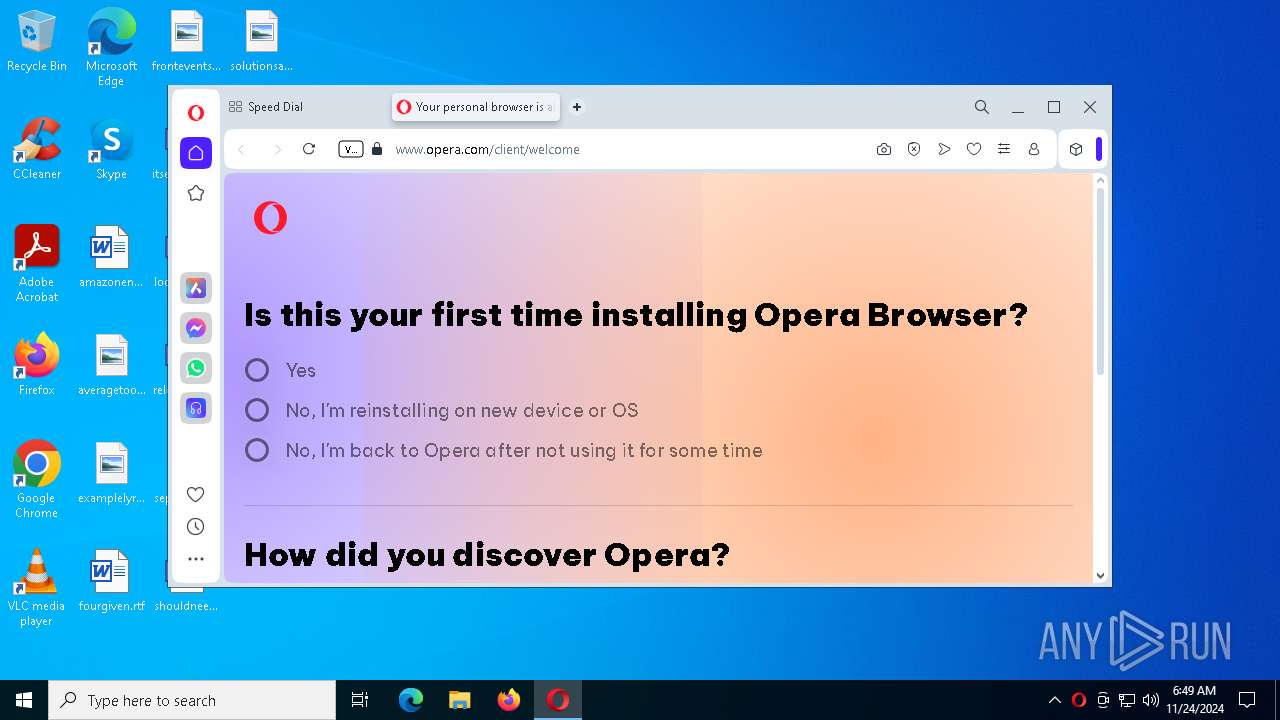The width and height of the screenshot is (1280, 720).
Task: Click the taskbar search box
Action: 192,700
